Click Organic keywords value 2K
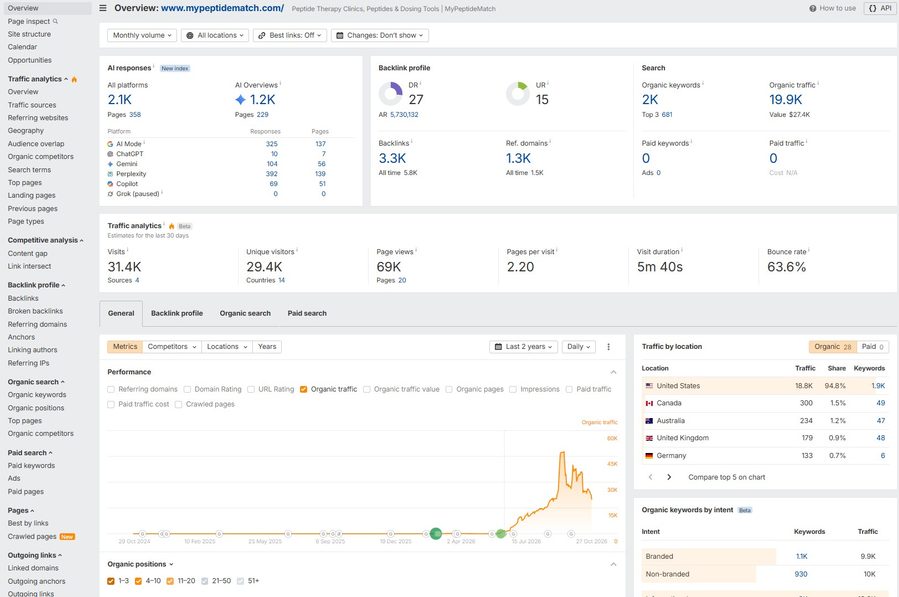The height and width of the screenshot is (597, 899). 650,100
